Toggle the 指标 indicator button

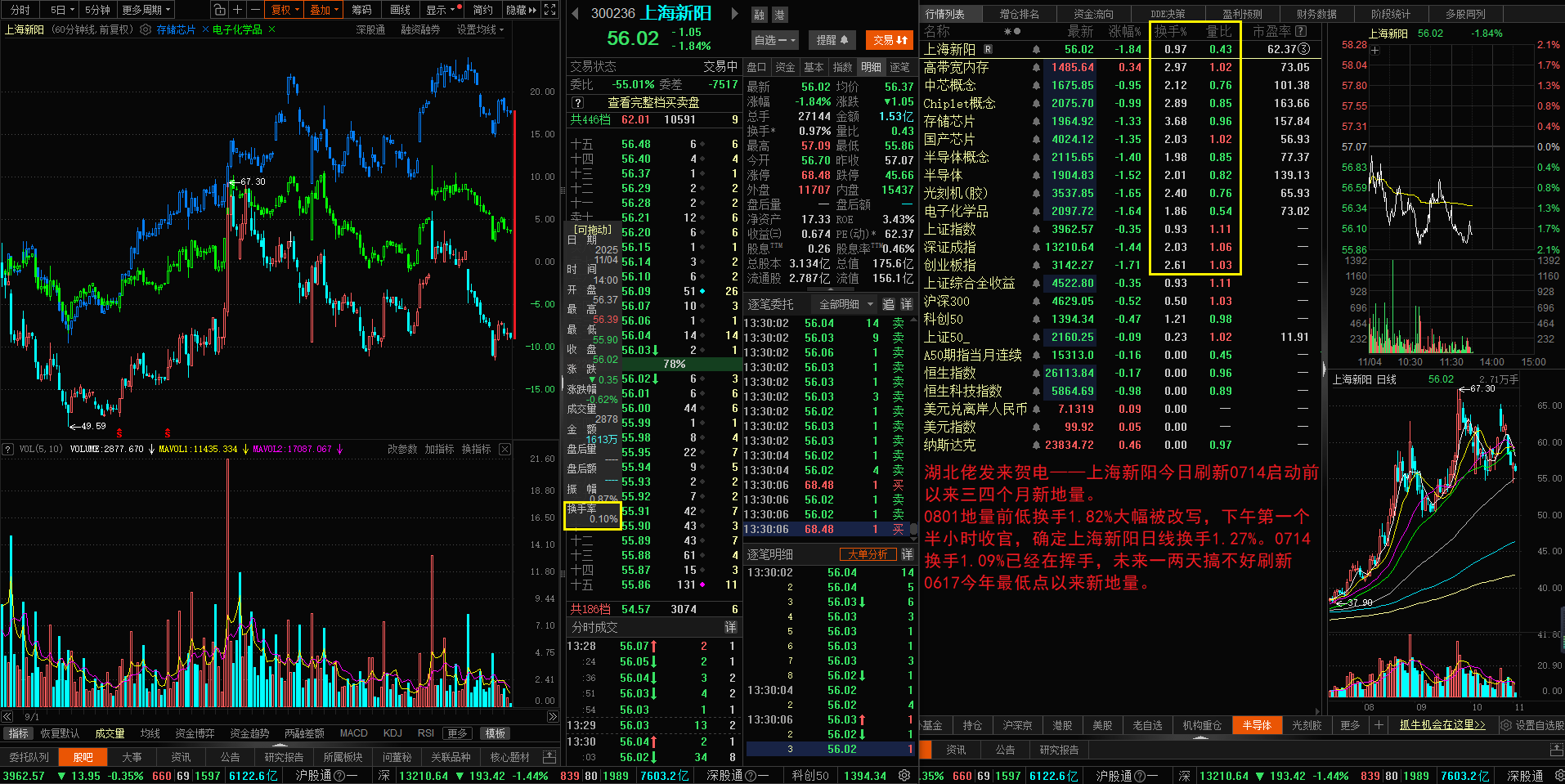point(18,733)
